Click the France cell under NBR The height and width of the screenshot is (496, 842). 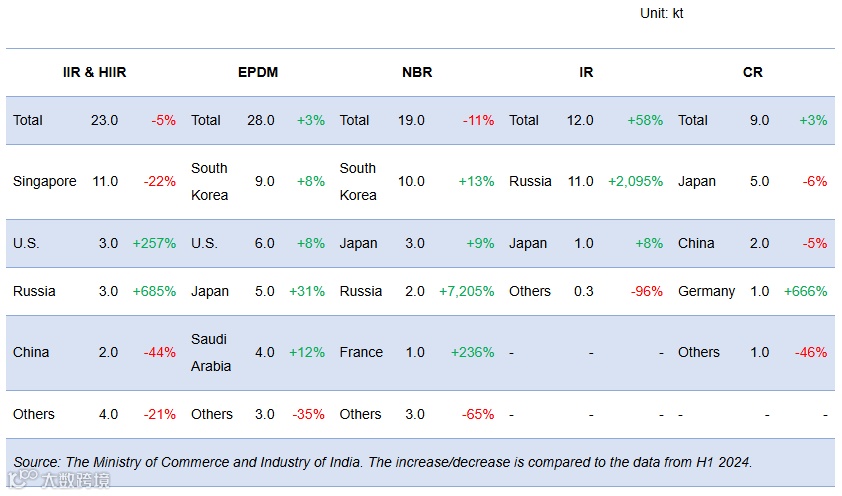click(x=361, y=352)
